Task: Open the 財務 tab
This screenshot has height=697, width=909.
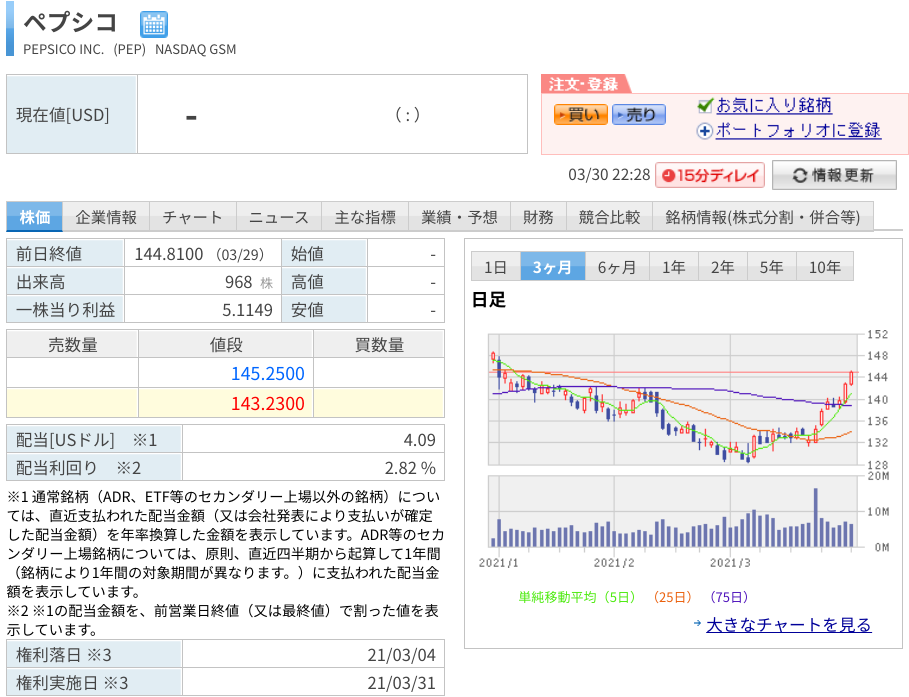Action: pyautogui.click(x=538, y=217)
